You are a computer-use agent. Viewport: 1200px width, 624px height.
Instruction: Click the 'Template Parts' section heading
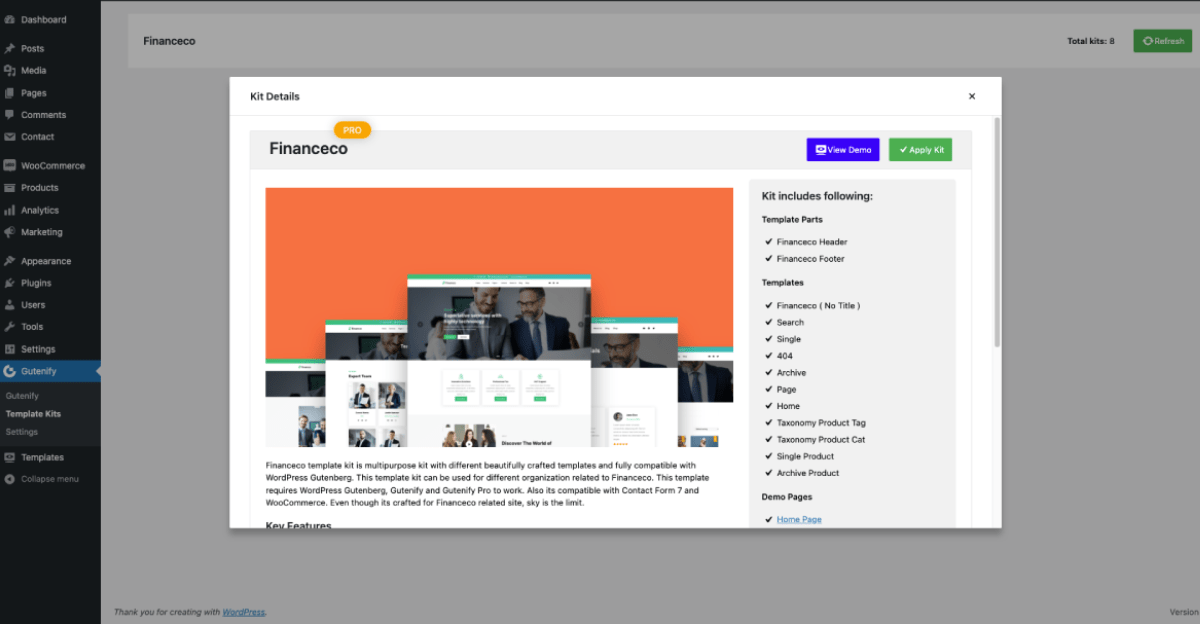pyautogui.click(x=792, y=219)
